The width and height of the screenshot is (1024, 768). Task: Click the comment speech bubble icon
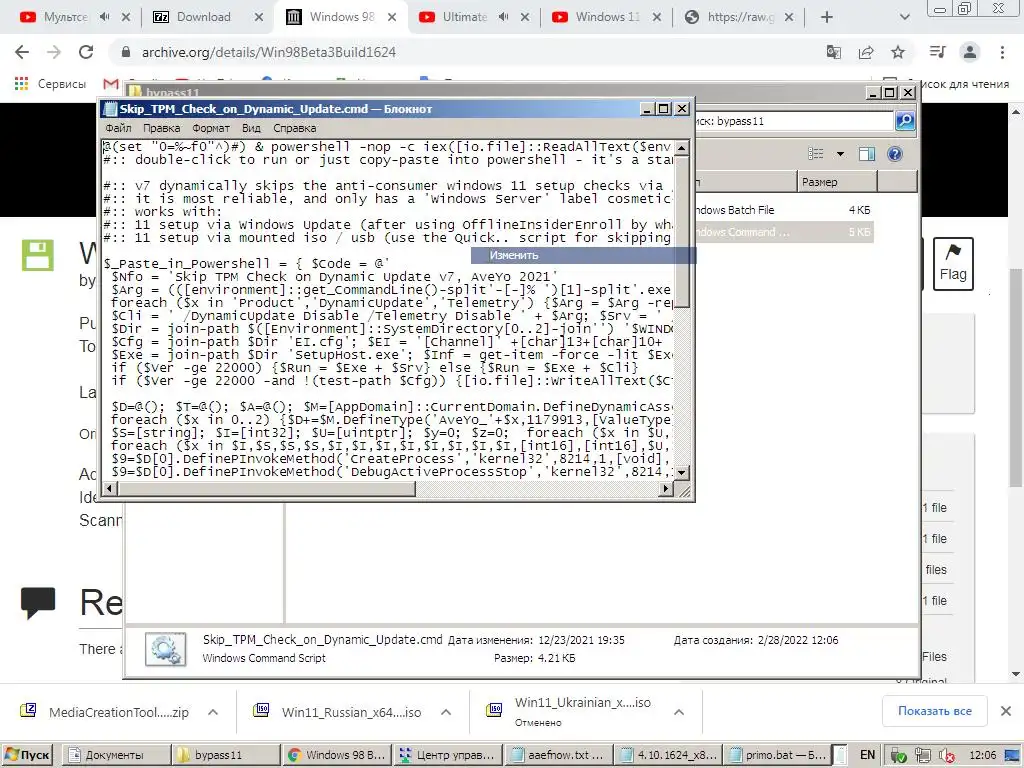[38, 602]
